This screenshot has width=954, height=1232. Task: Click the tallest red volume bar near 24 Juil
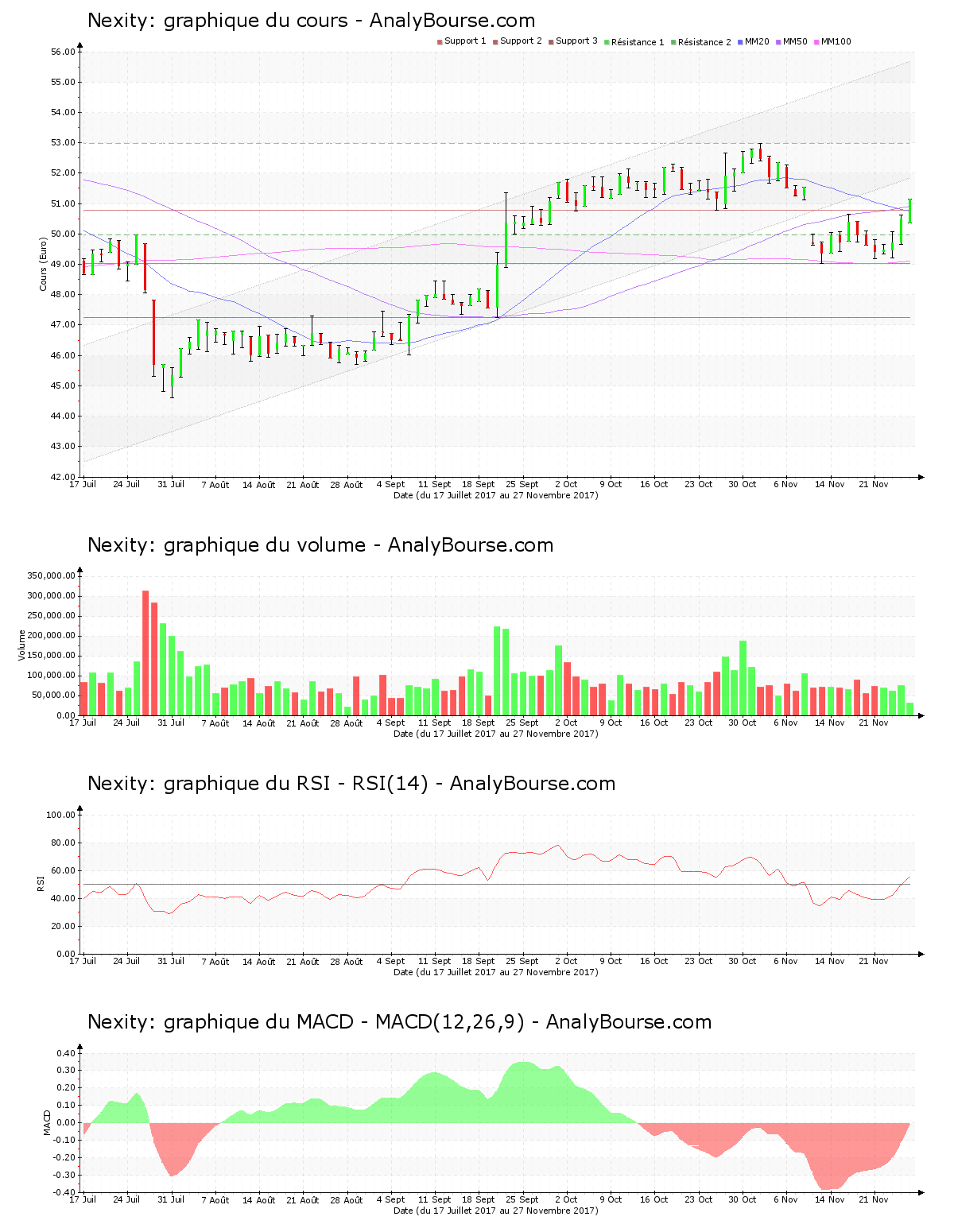point(145,653)
